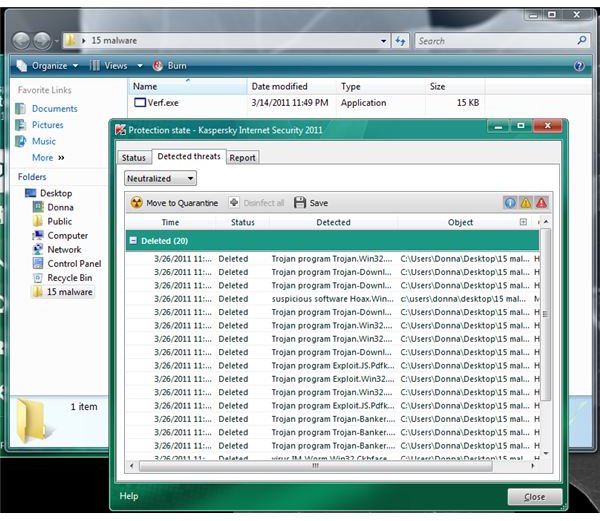This screenshot has height=521, width=600.
Task: Sort files by Size column
Action: [x=455, y=86]
